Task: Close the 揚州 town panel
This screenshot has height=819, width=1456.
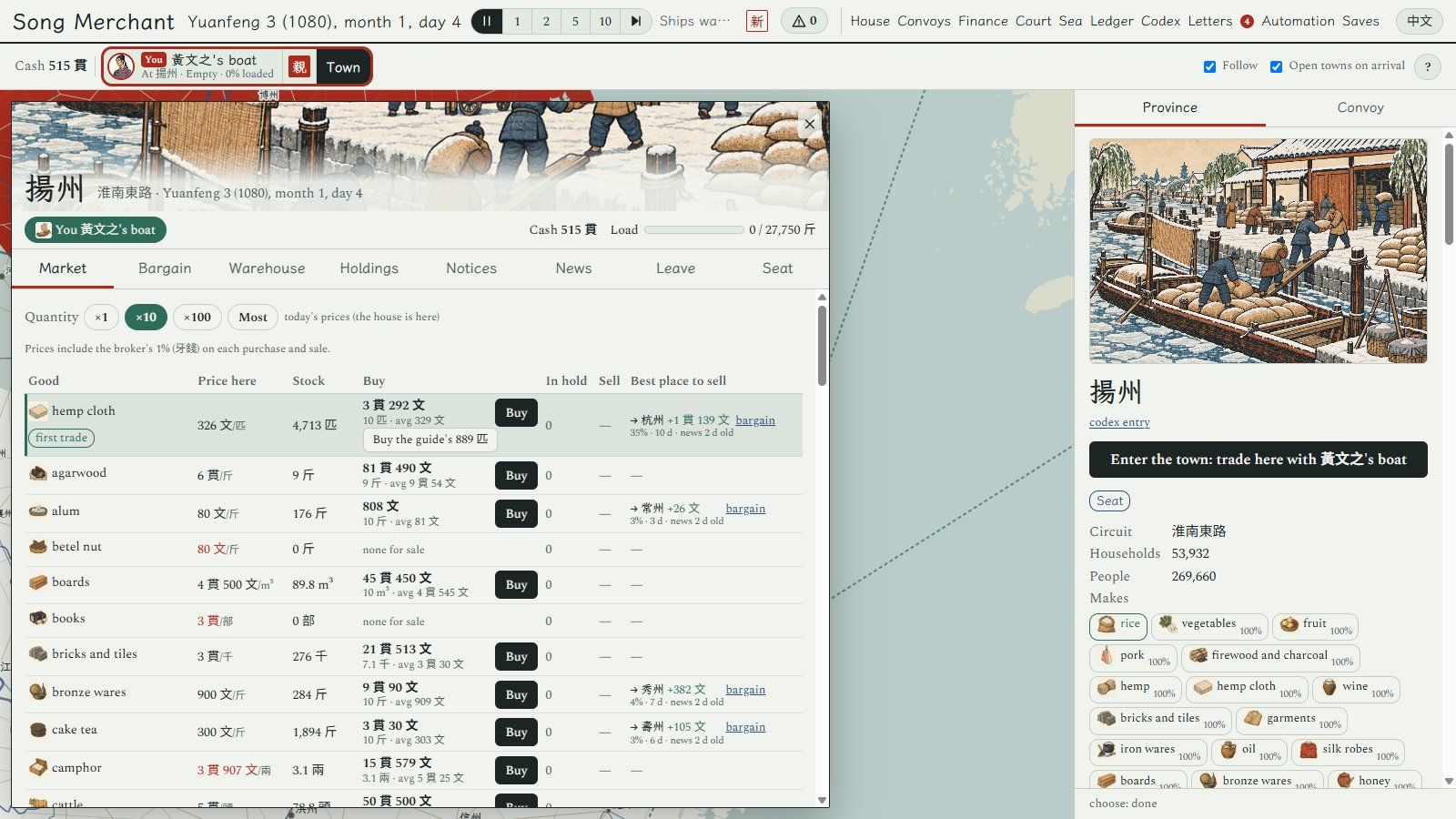Action: coord(809,124)
